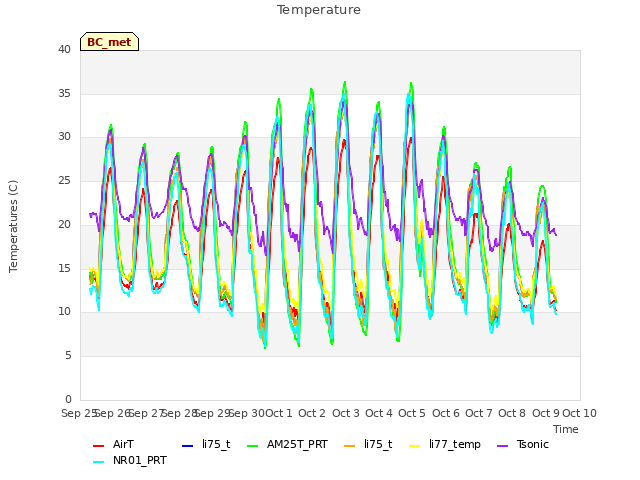640x480 pixels.
Task: Click the green AM25T_PRT legend marker
Action: 253,446
